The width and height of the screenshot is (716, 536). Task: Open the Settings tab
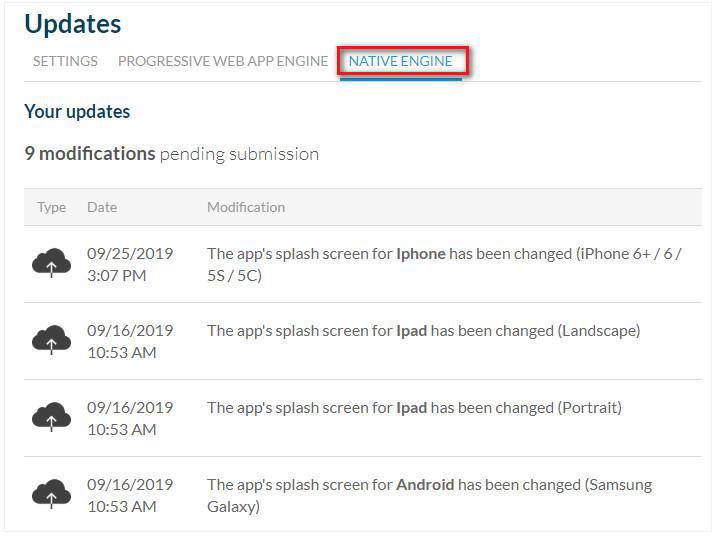point(65,61)
